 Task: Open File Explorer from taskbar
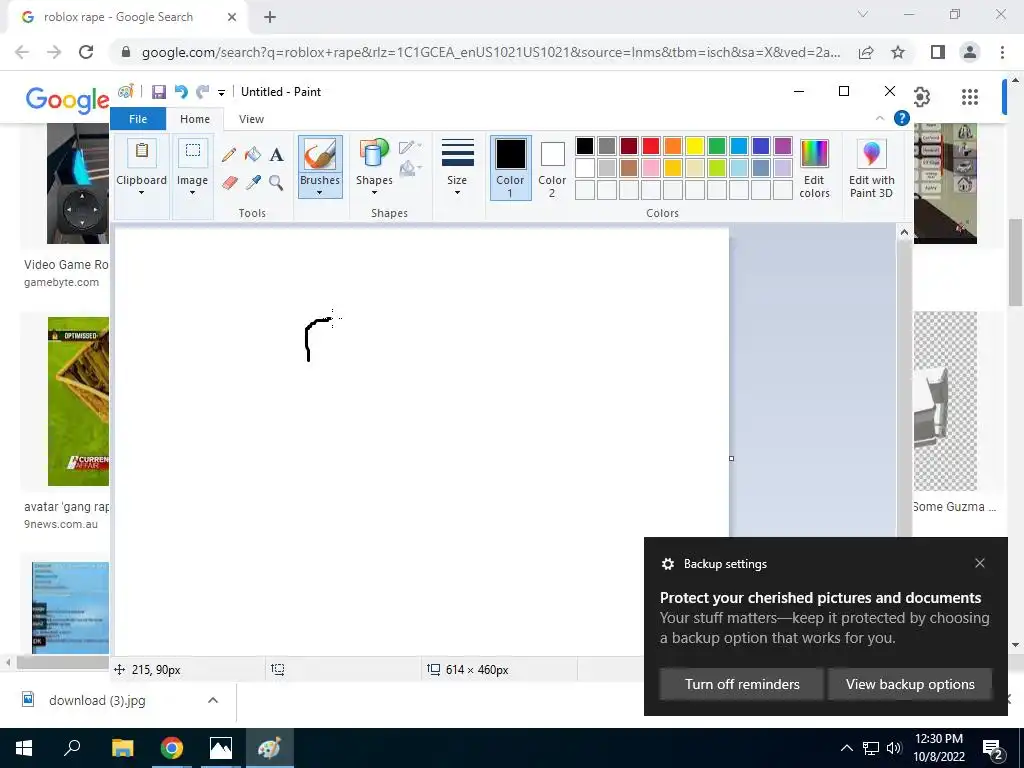122,748
